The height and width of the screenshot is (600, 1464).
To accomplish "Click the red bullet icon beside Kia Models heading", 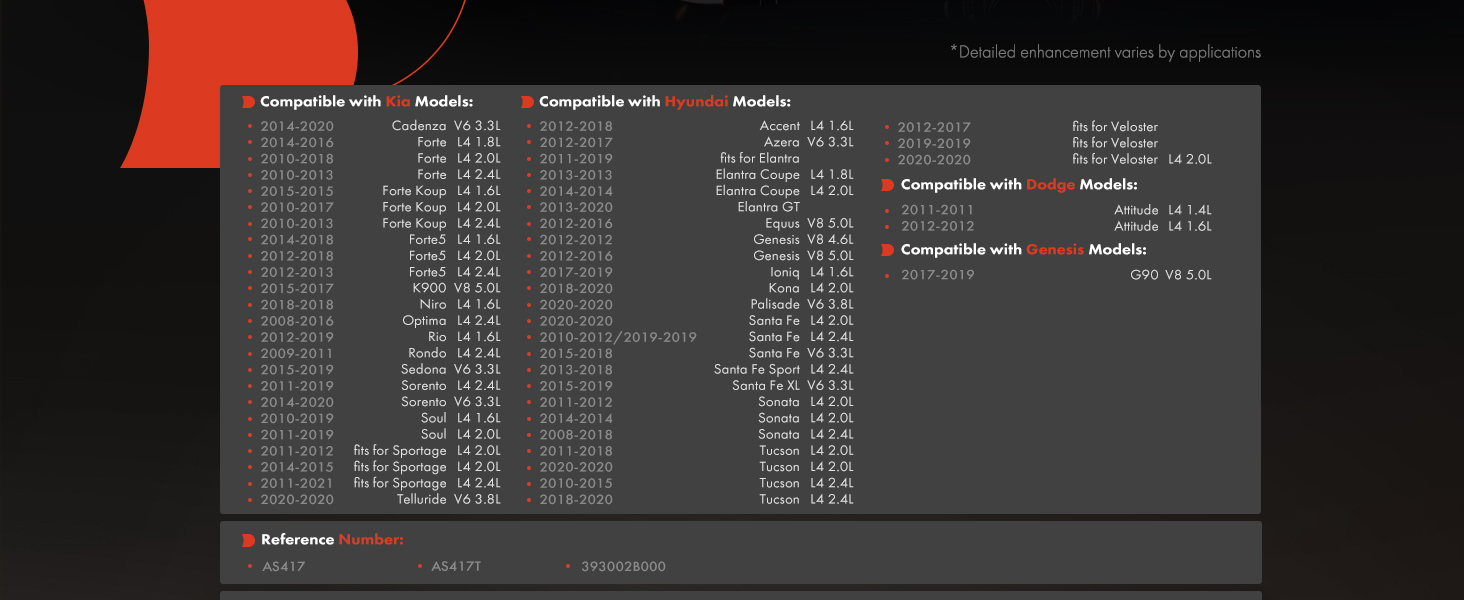I will tap(248, 102).
